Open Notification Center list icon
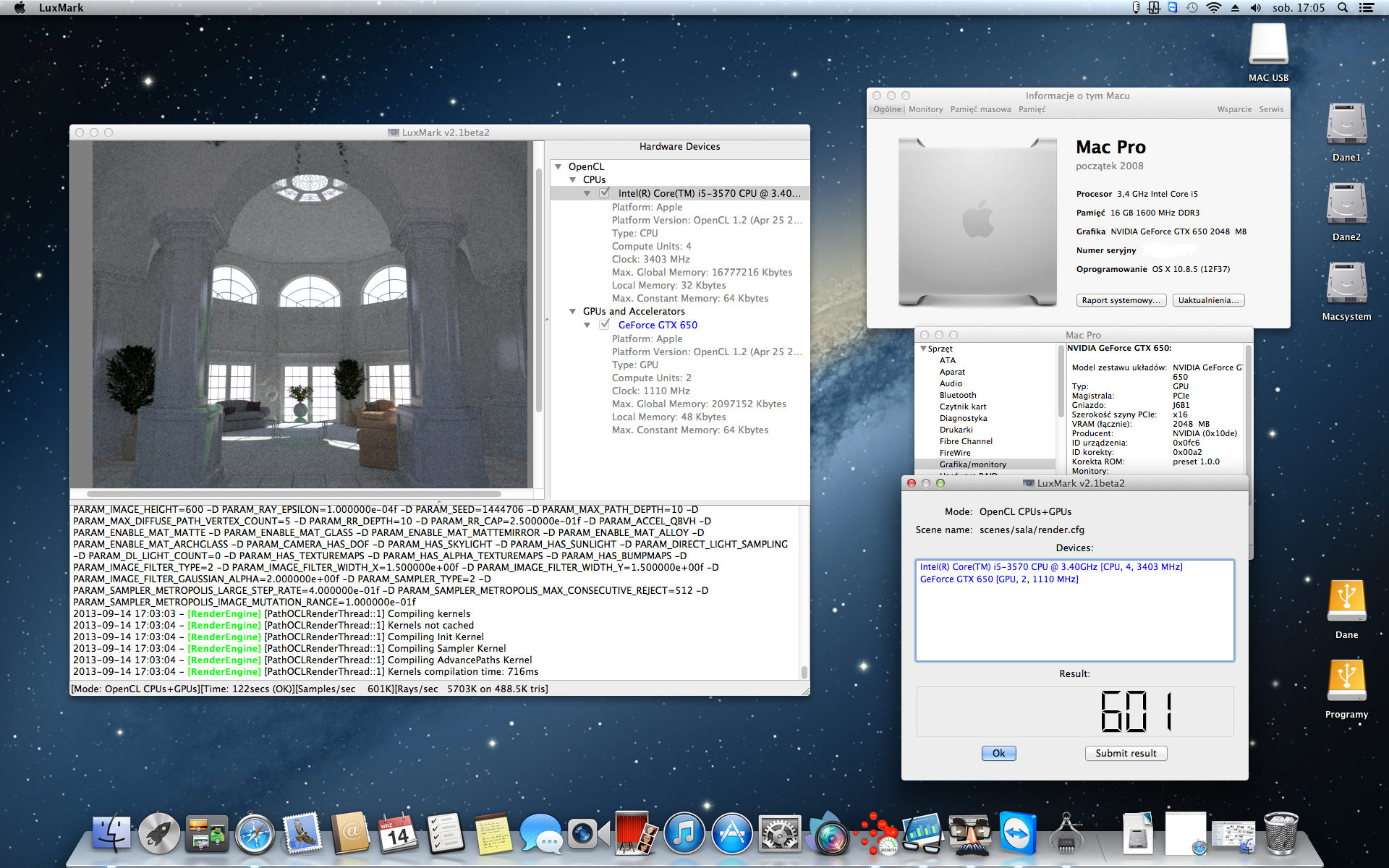The height and width of the screenshot is (868, 1389). point(1367,7)
